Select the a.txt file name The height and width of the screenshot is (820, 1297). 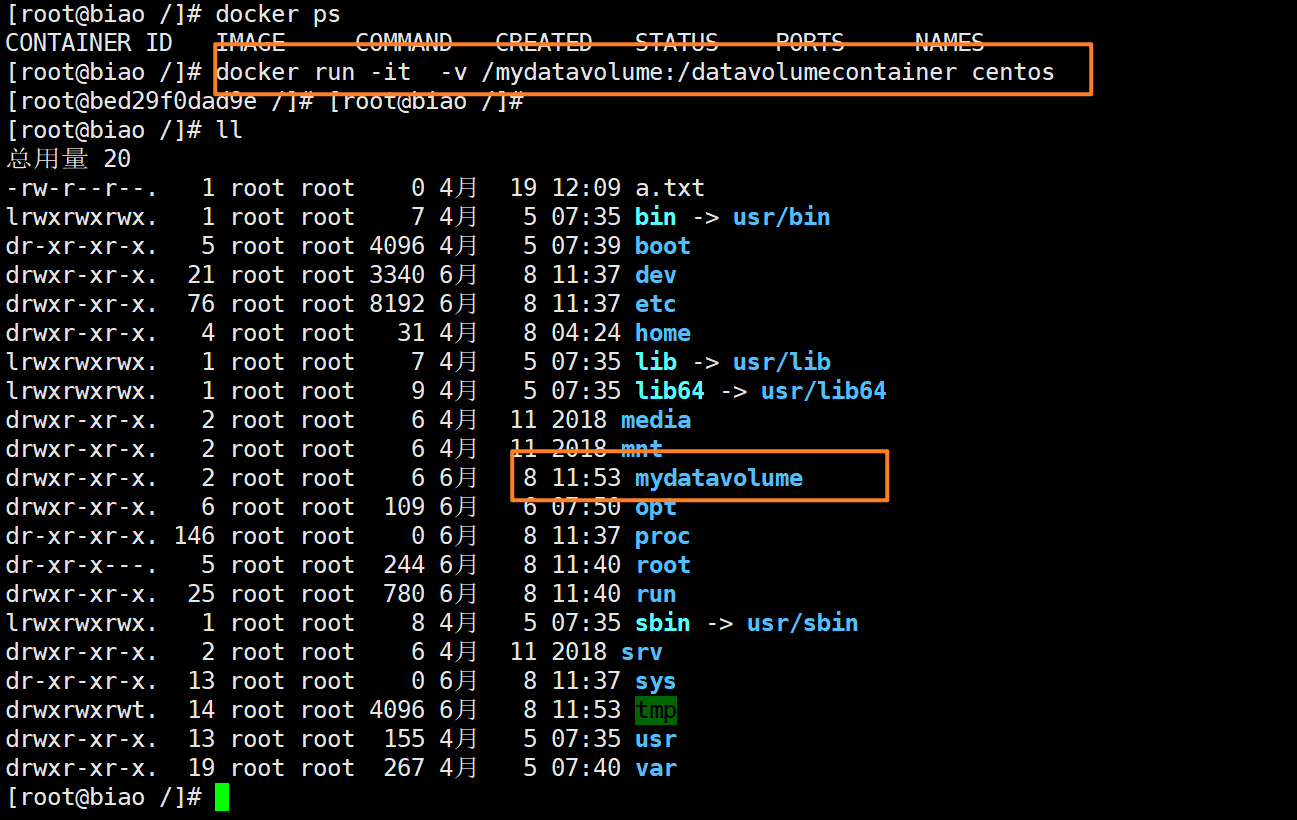tap(670, 188)
